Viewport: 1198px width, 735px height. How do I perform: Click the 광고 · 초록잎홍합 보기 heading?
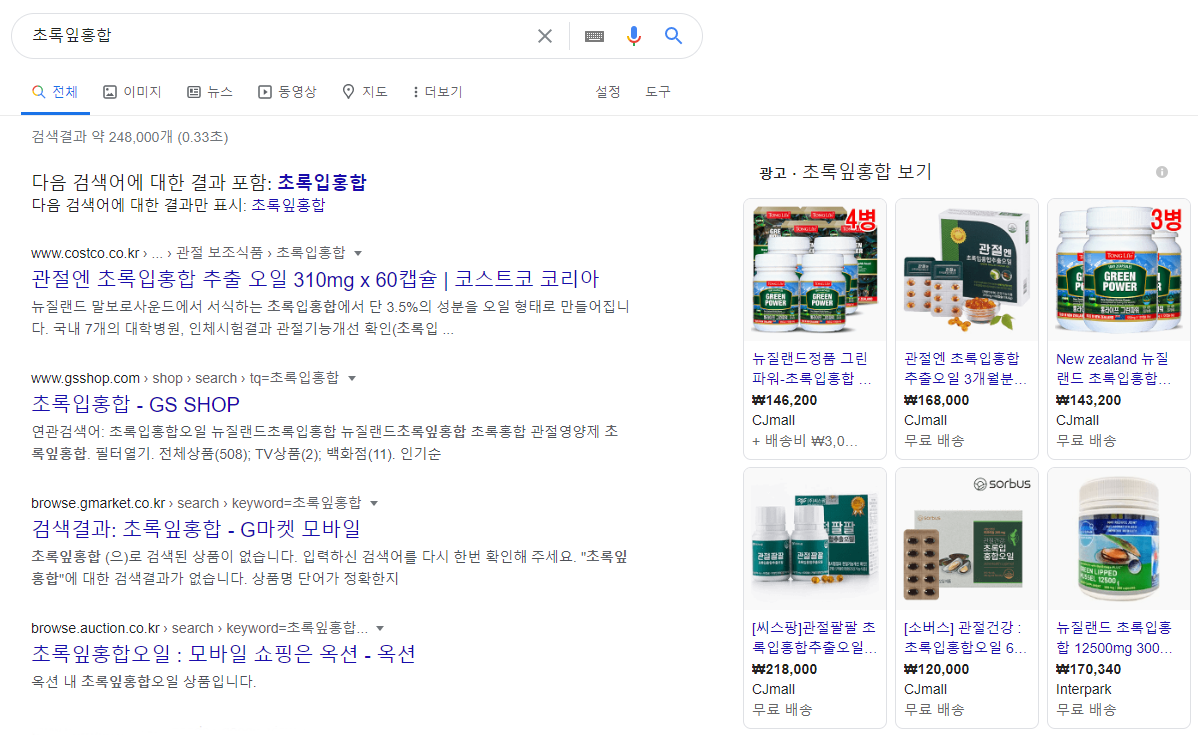pyautogui.click(x=845, y=172)
